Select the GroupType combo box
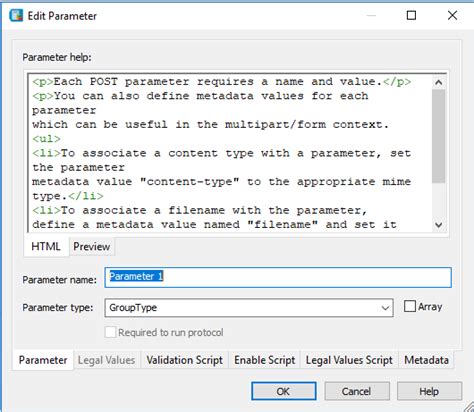The width and height of the screenshot is (474, 412). tap(249, 308)
